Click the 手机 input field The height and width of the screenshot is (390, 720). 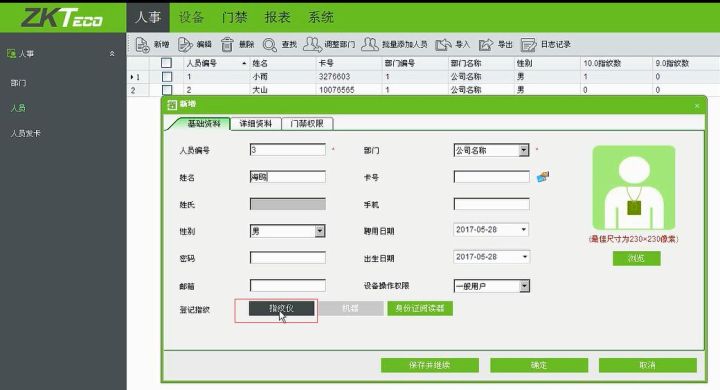pyautogui.click(x=491, y=204)
